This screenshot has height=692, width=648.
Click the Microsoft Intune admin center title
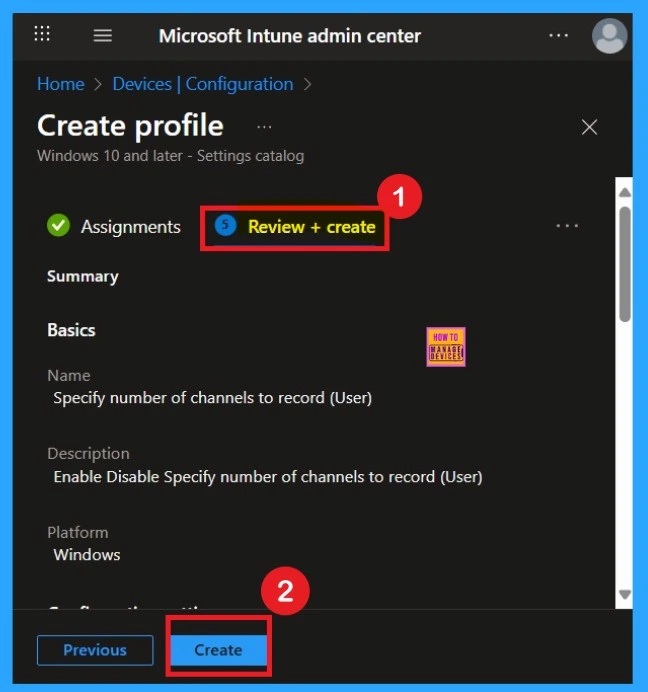pyautogui.click(x=290, y=36)
